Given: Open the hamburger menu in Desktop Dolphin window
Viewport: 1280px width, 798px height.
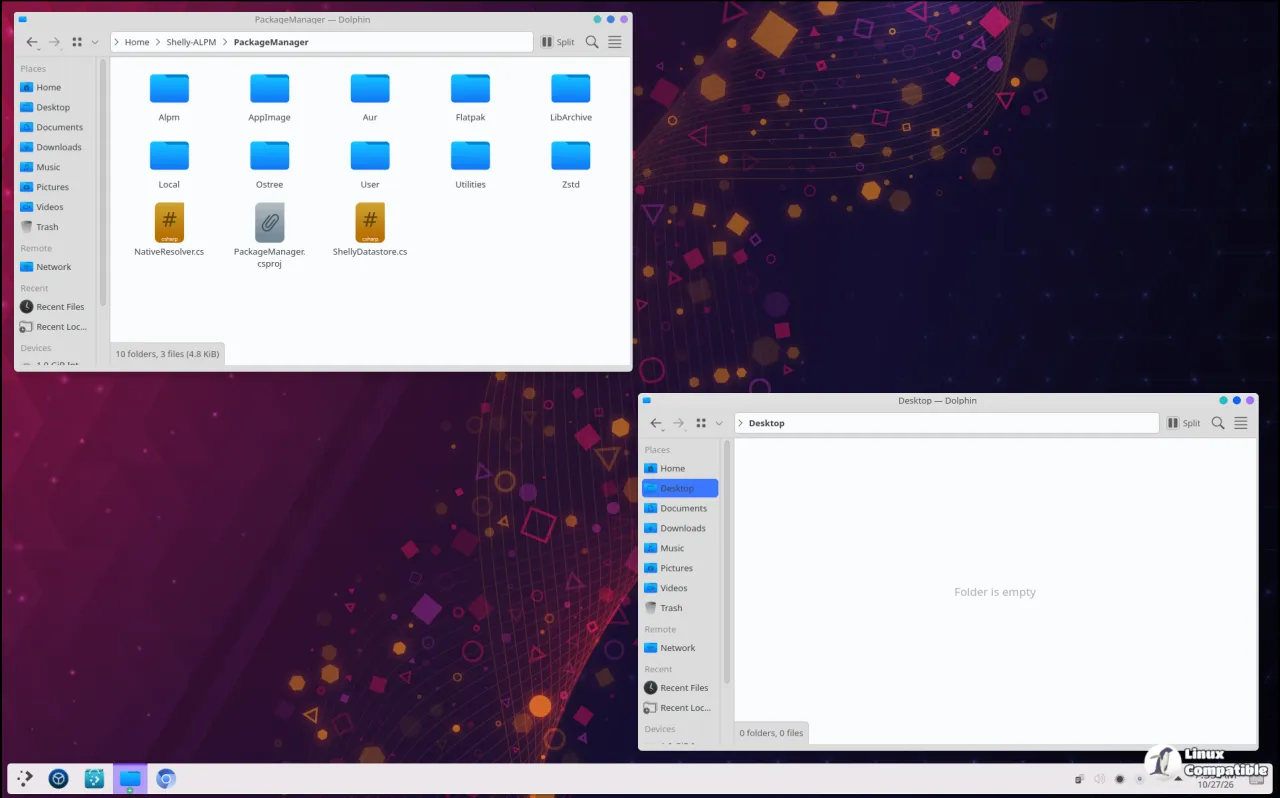Looking at the screenshot, I should pos(1241,423).
